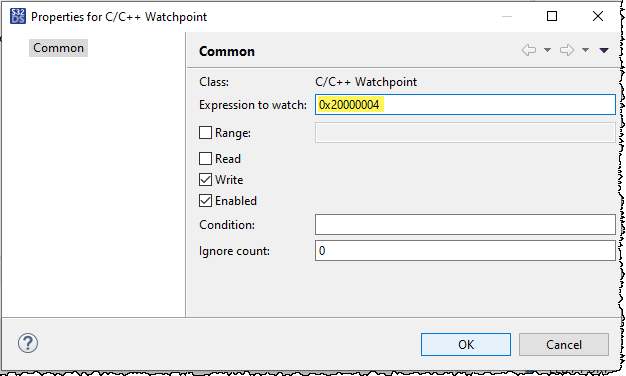Close the Properties dialog window
Screen dimensions: 626x376
tap(598, 16)
